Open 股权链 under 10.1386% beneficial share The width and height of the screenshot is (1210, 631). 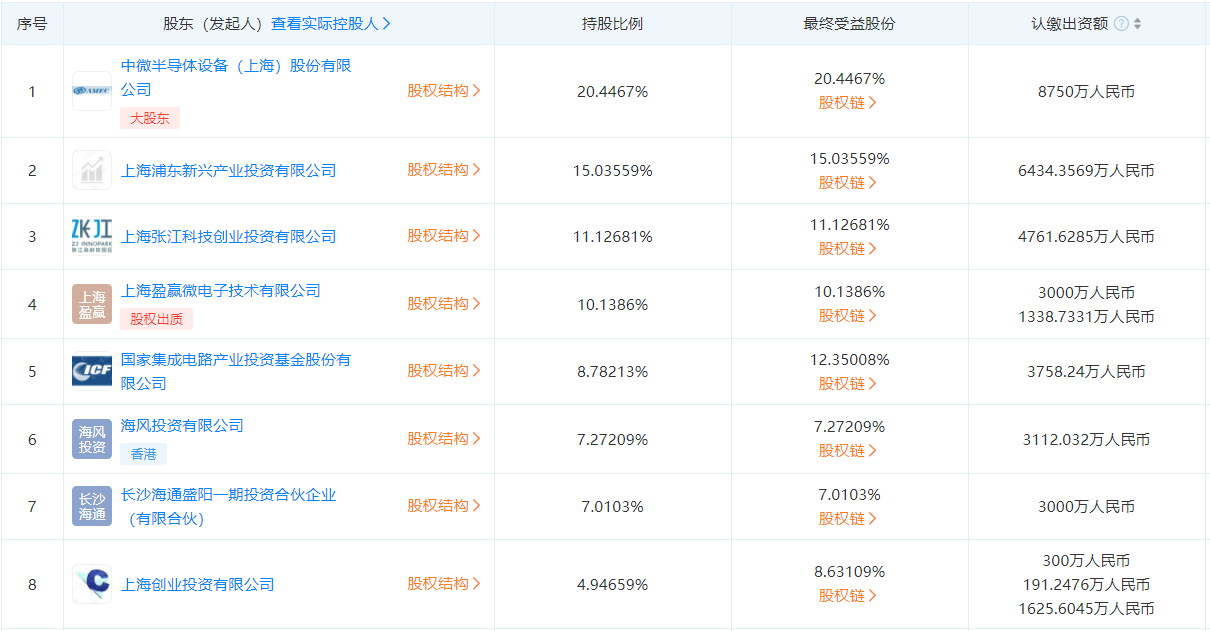848,316
